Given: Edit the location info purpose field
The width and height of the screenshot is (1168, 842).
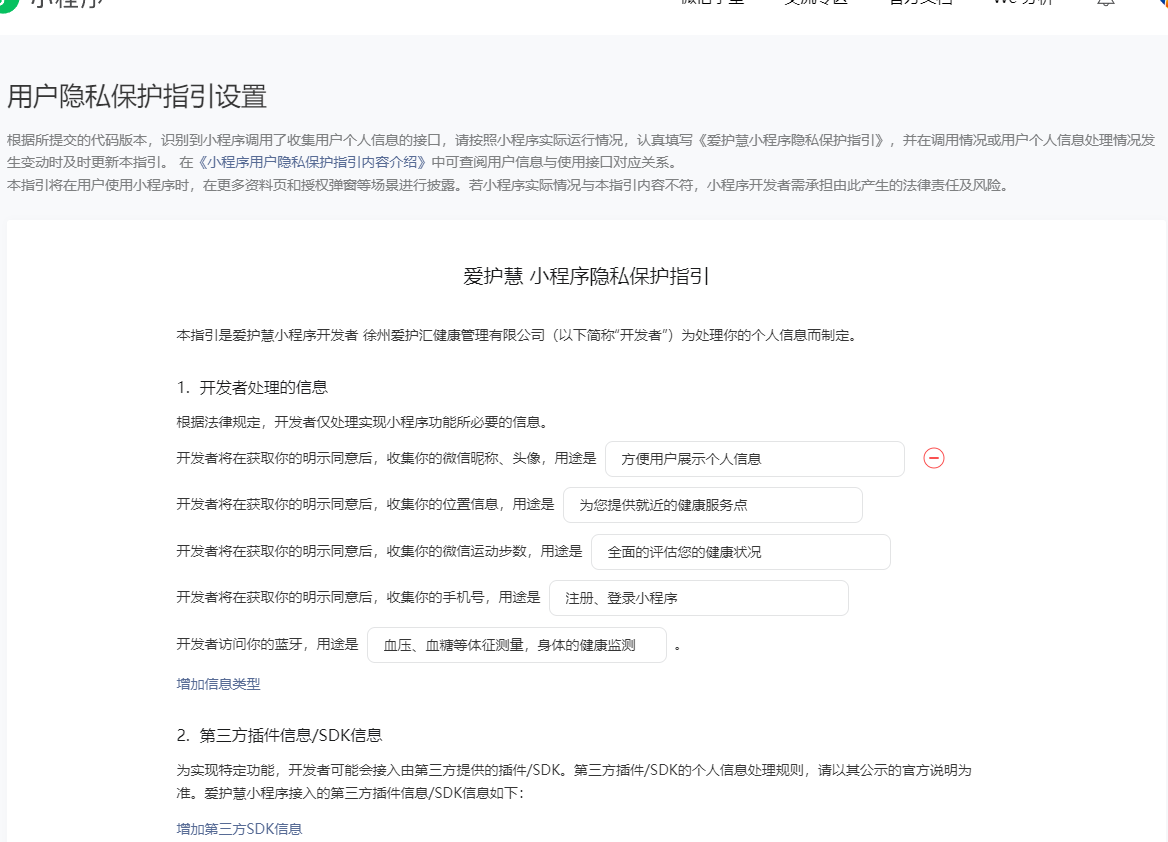Looking at the screenshot, I should click(x=713, y=505).
